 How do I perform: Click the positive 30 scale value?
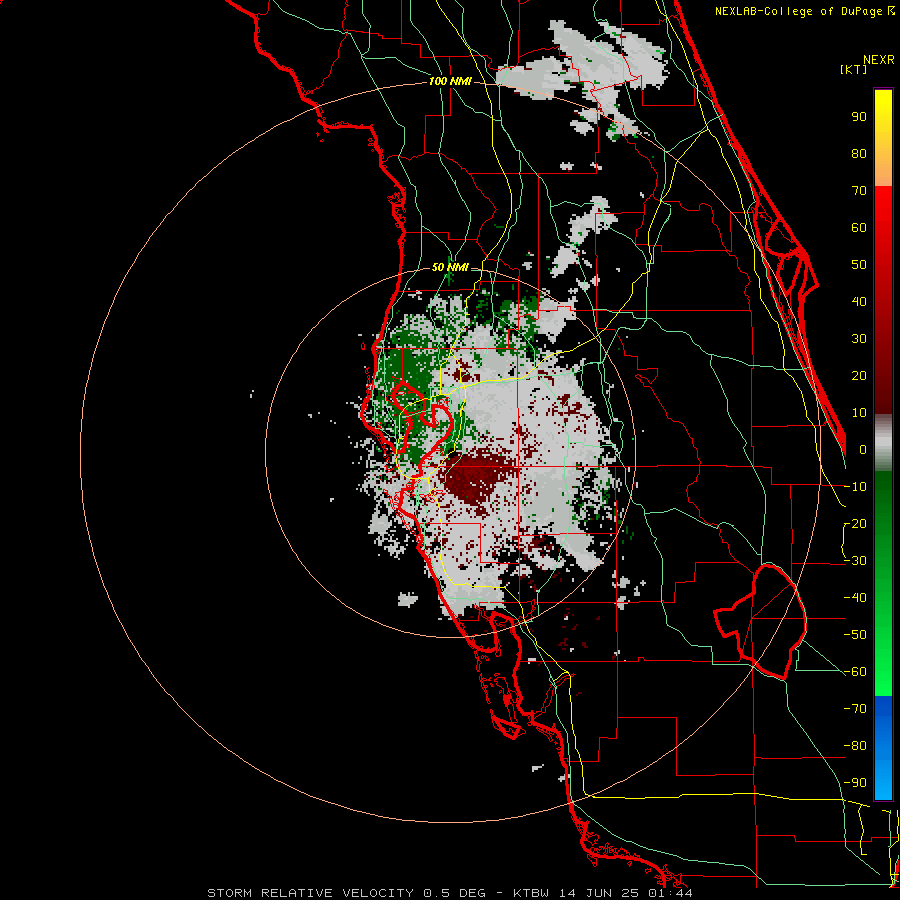(859, 339)
